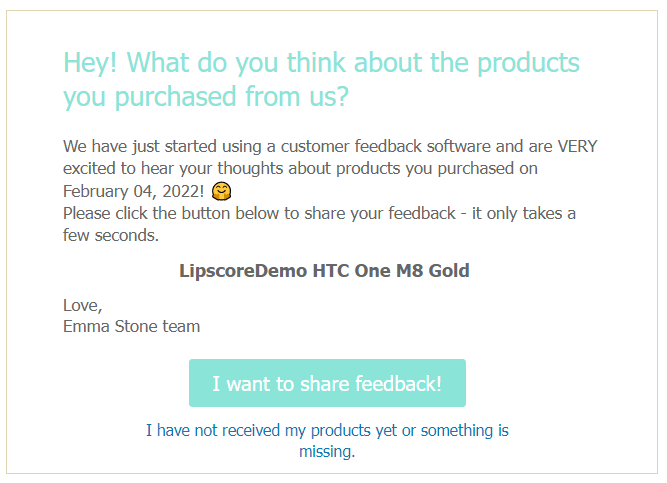Click the capitalized word "VERY"
This screenshot has width=667, height=483.
click(x=577, y=147)
